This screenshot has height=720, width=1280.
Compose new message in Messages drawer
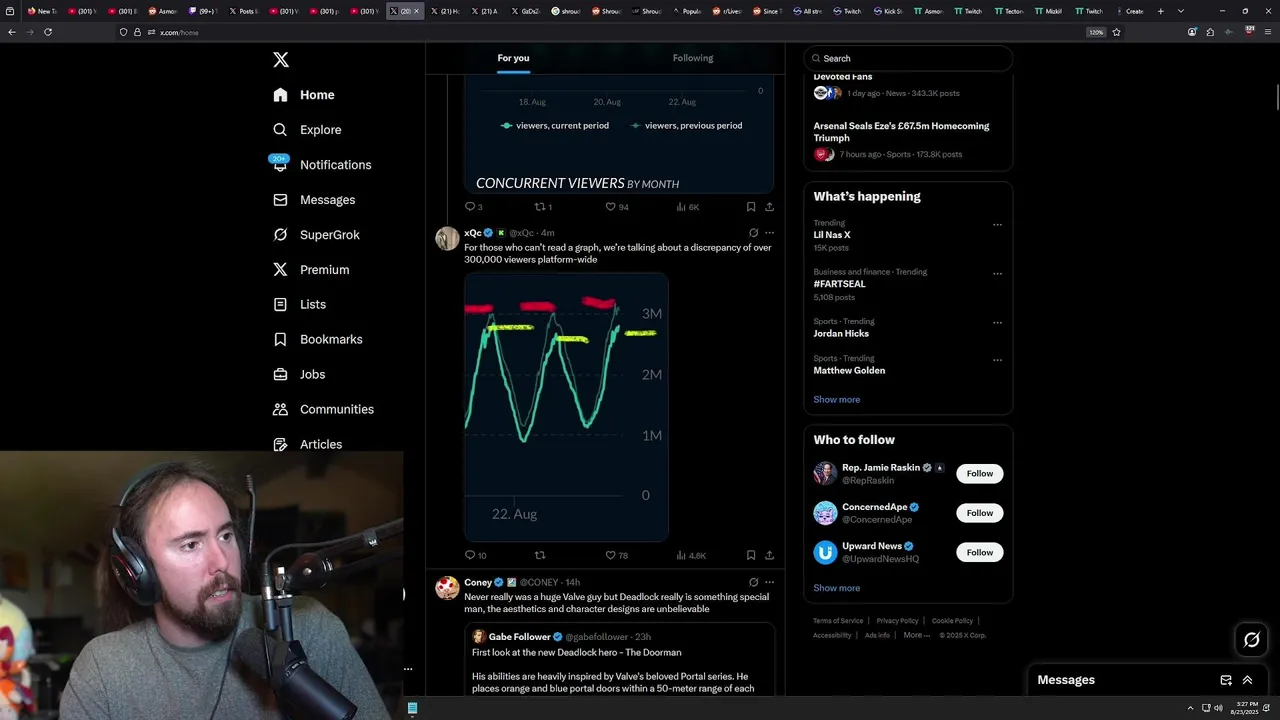coord(1226,680)
